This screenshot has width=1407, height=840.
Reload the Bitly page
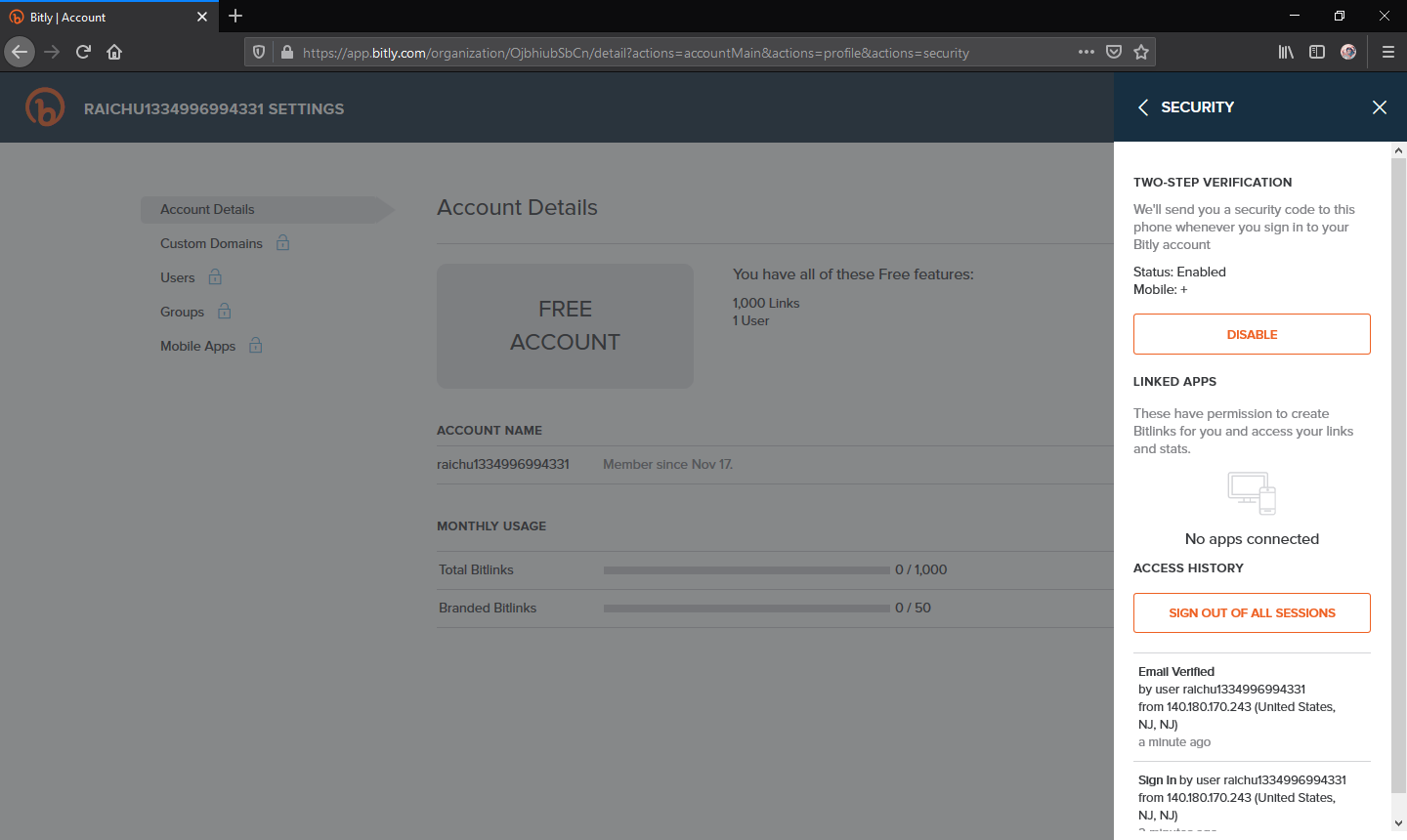[x=83, y=52]
